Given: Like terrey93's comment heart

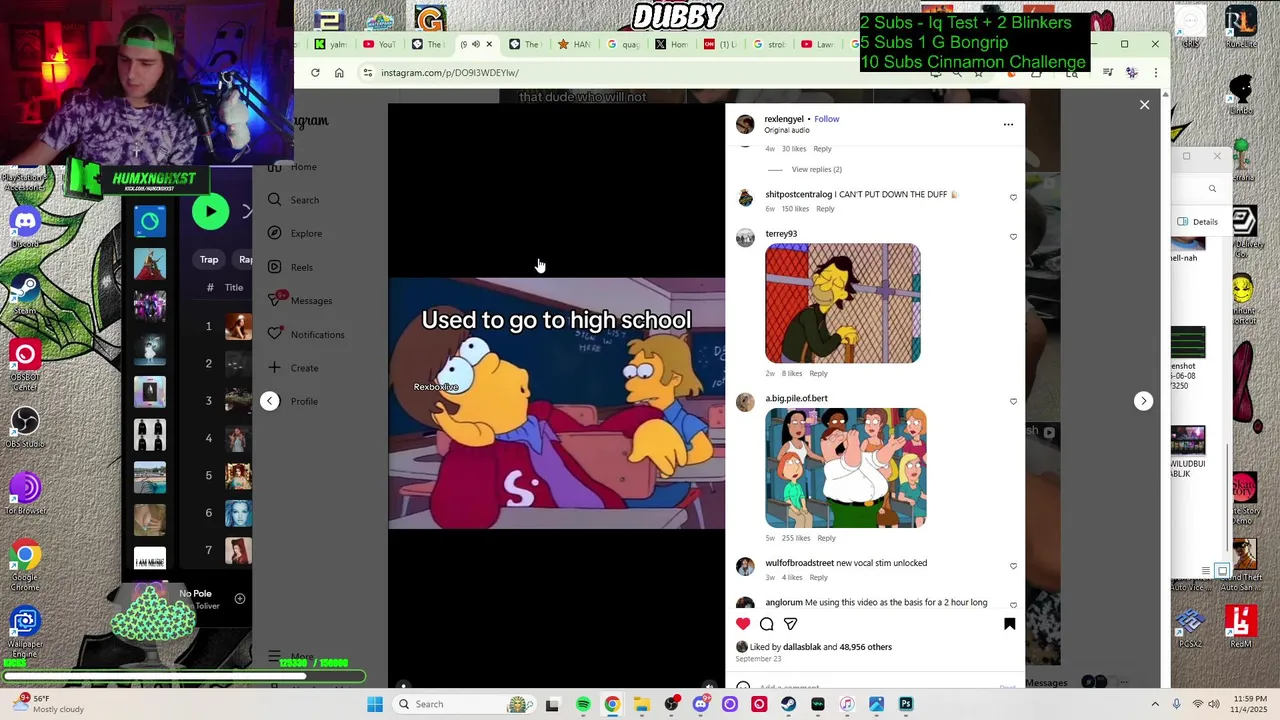Looking at the screenshot, I should coord(1013,237).
